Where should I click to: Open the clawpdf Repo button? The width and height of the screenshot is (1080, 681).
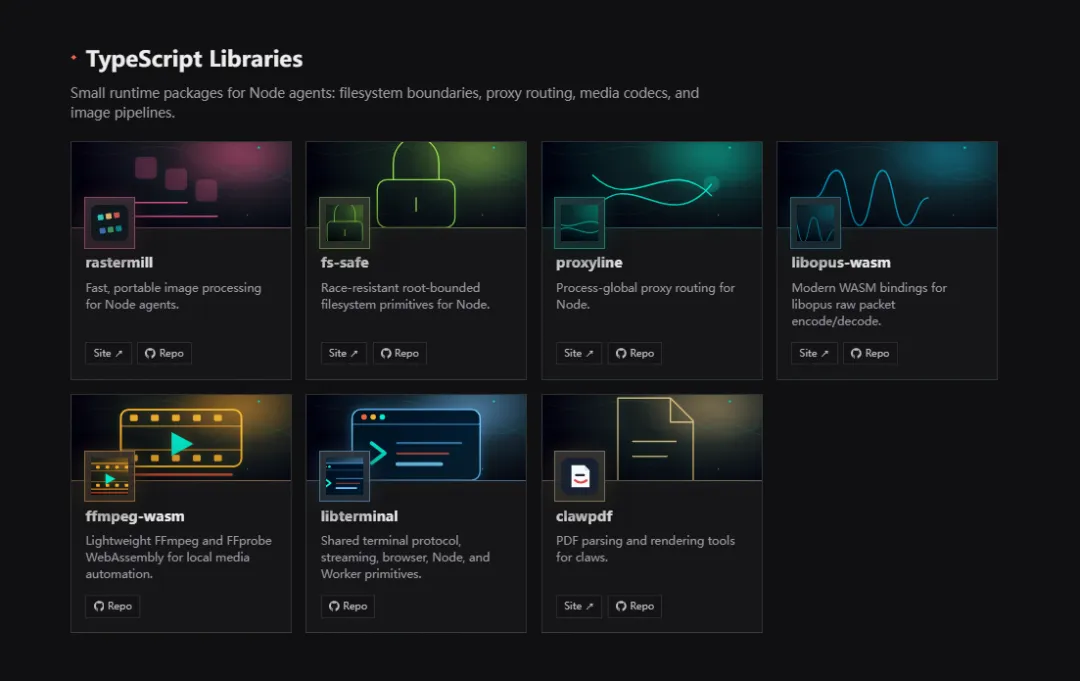point(634,606)
